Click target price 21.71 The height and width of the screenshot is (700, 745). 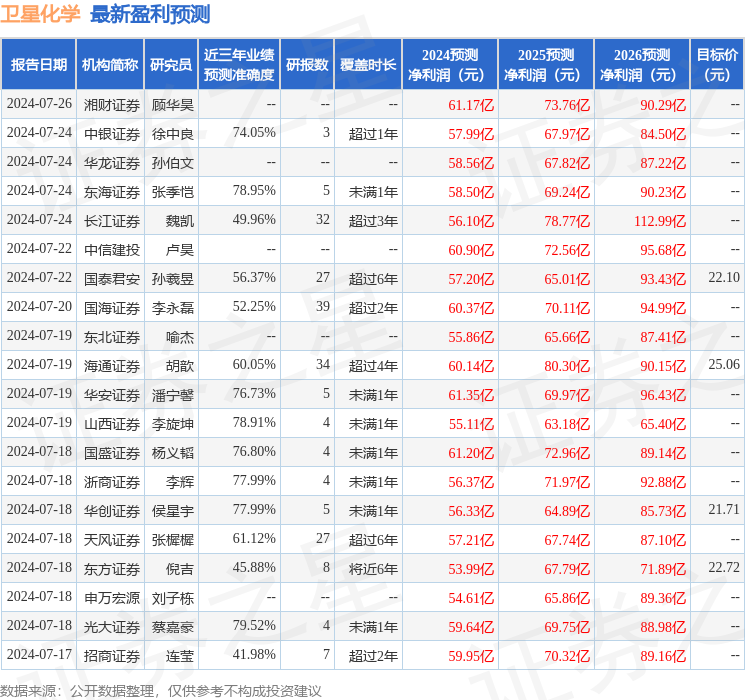(724, 509)
